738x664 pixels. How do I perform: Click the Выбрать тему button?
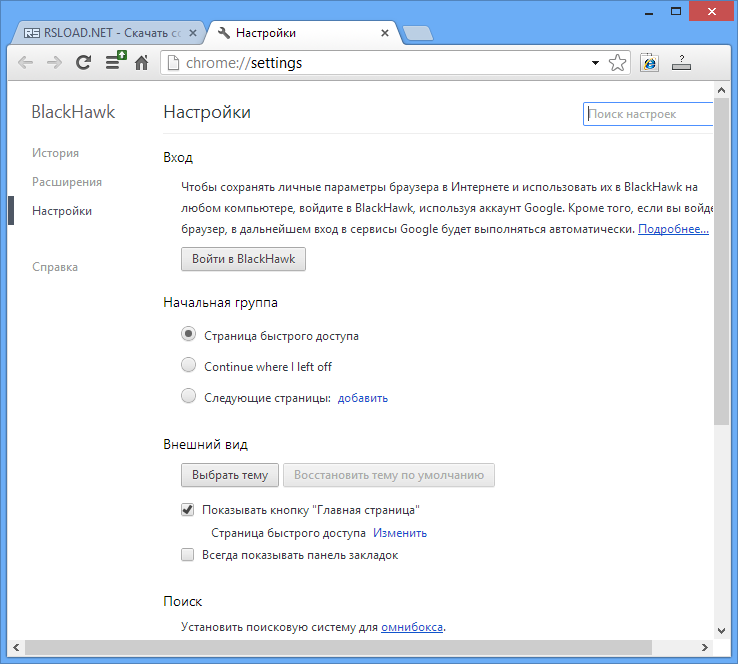pyautogui.click(x=230, y=475)
